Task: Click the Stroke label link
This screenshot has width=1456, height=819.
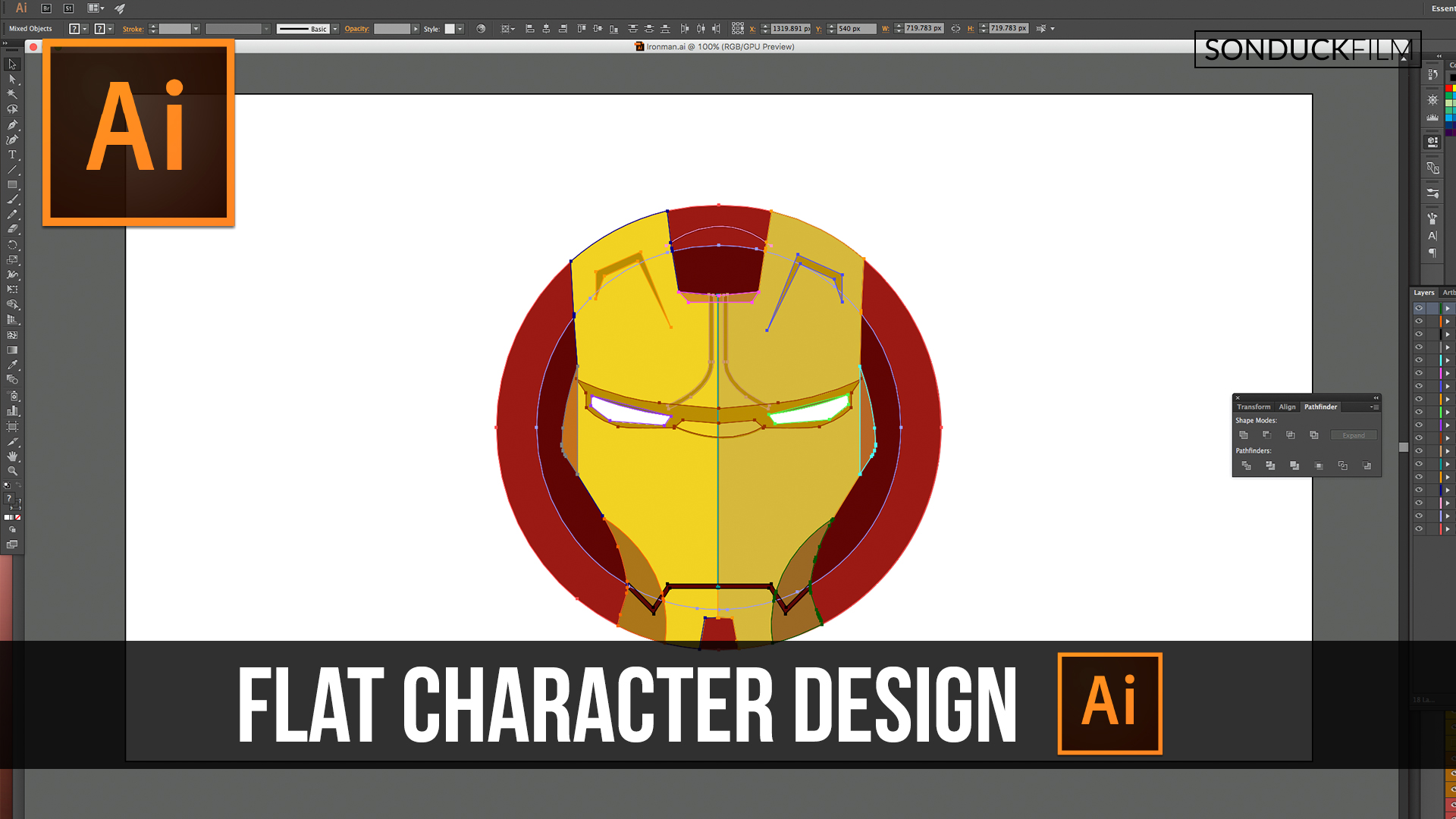Action: 133,29
